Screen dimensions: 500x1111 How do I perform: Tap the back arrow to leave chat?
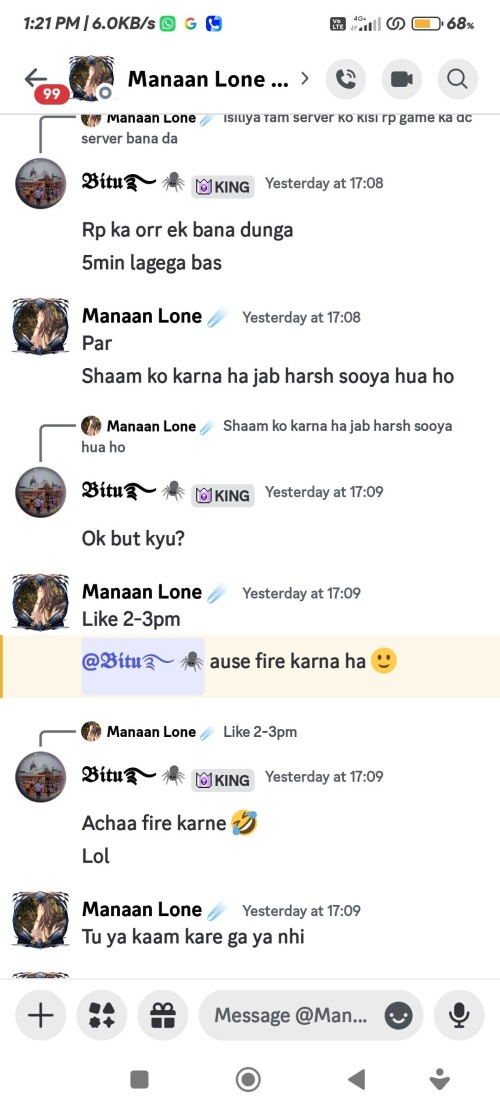pos(35,78)
